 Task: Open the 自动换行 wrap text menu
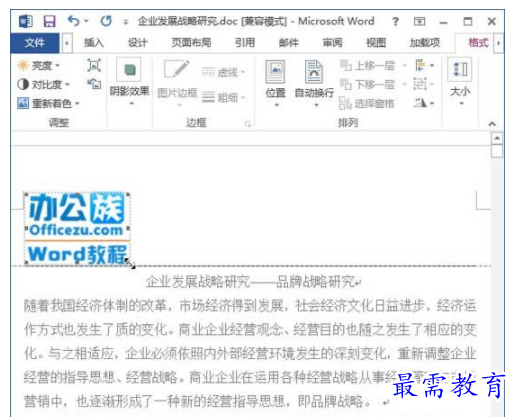314,83
